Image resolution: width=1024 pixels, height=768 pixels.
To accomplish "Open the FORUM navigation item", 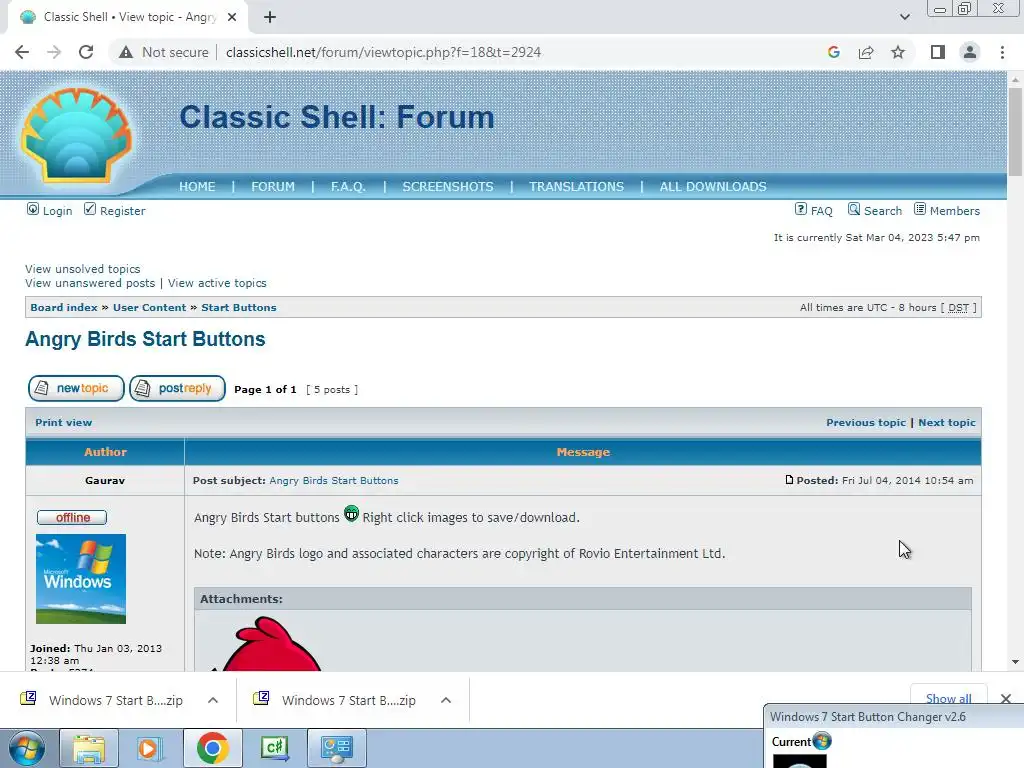I will click(x=273, y=187).
